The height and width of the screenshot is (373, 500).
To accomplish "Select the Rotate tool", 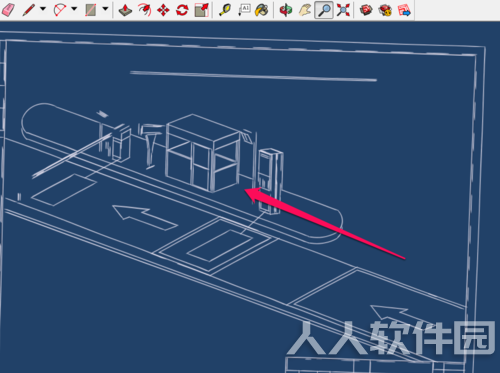I will point(182,10).
